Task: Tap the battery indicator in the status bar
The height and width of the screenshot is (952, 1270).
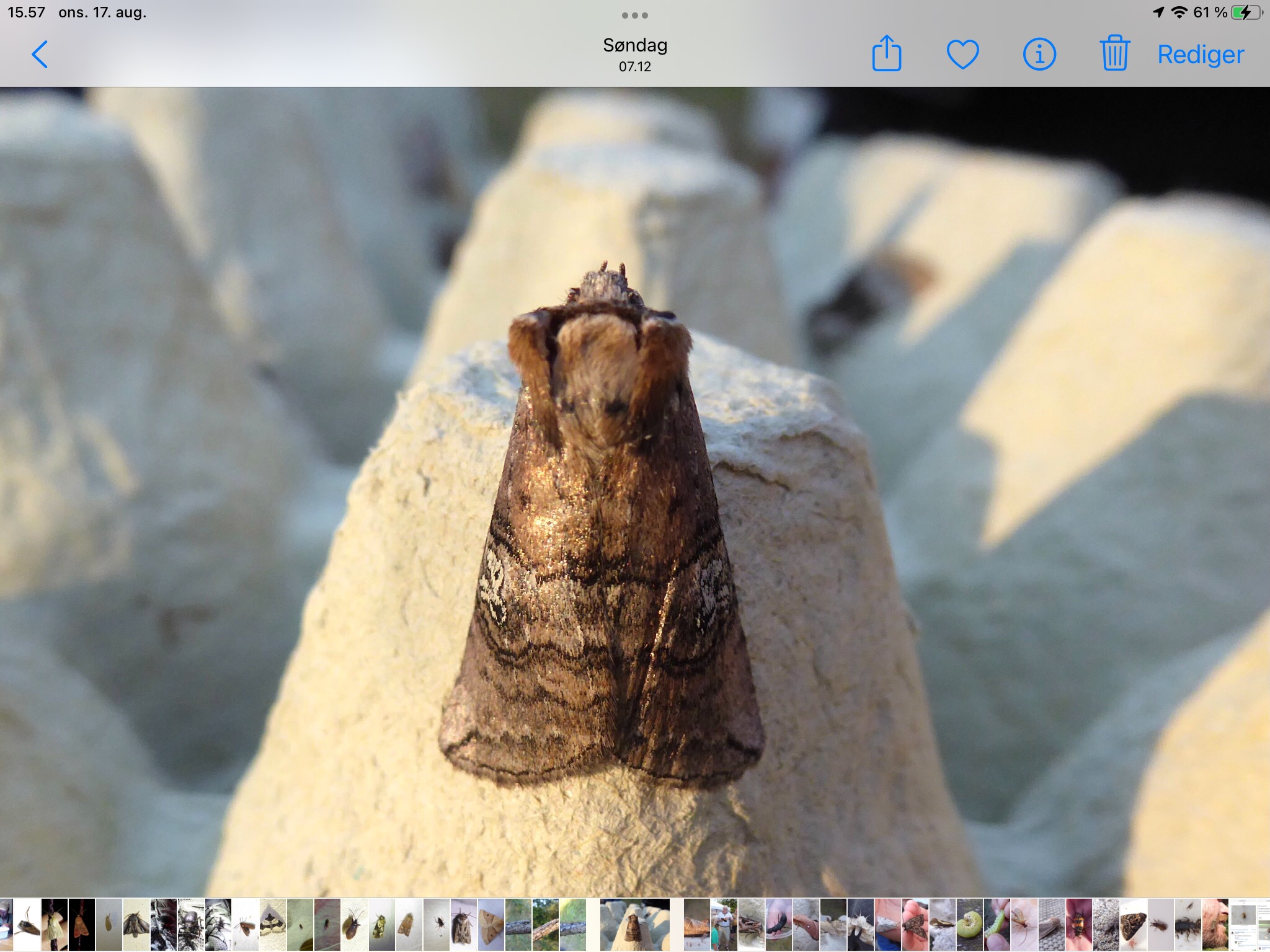Action: pos(1245,12)
